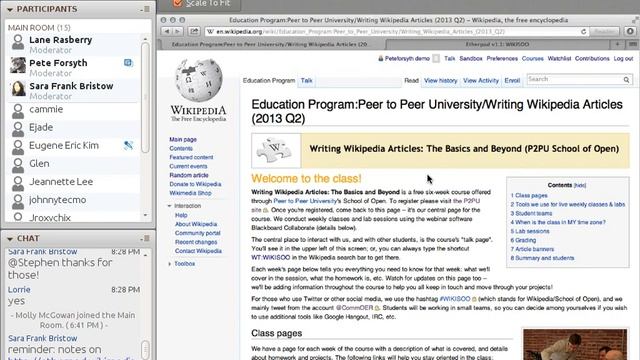Open the WT:WIKISOO shortcut link
The width and height of the screenshot is (640, 360).
tap(271, 258)
